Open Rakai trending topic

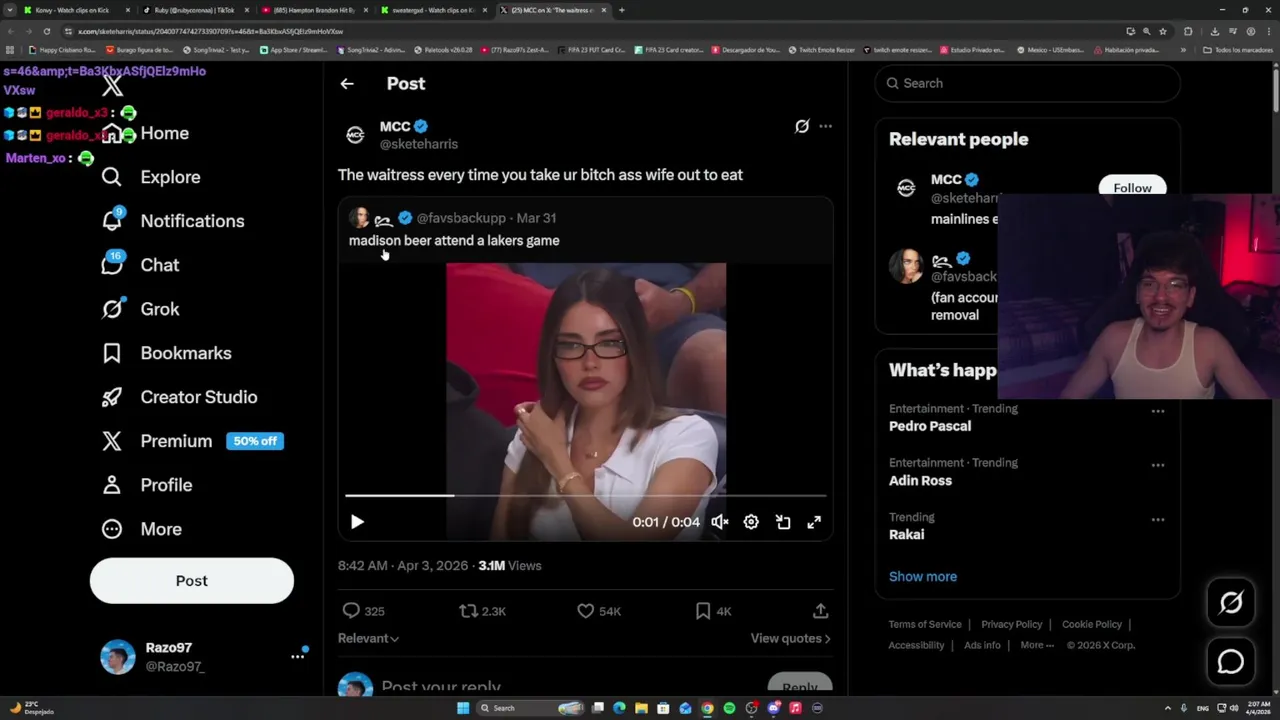point(906,534)
